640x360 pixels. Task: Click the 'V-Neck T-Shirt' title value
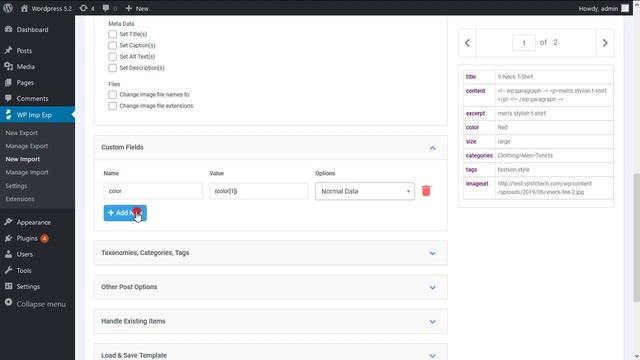click(515, 77)
